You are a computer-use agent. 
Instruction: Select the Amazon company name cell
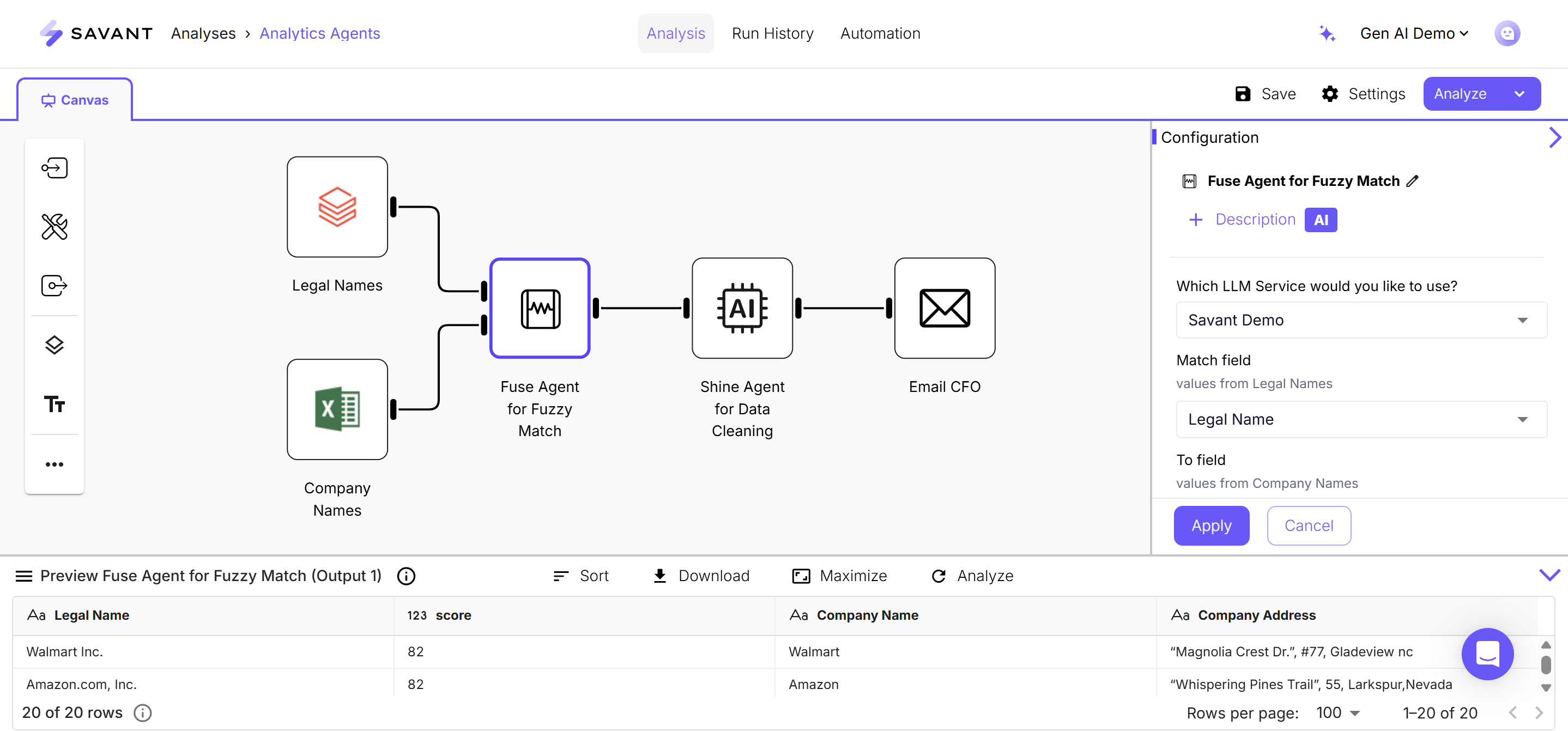(965, 684)
